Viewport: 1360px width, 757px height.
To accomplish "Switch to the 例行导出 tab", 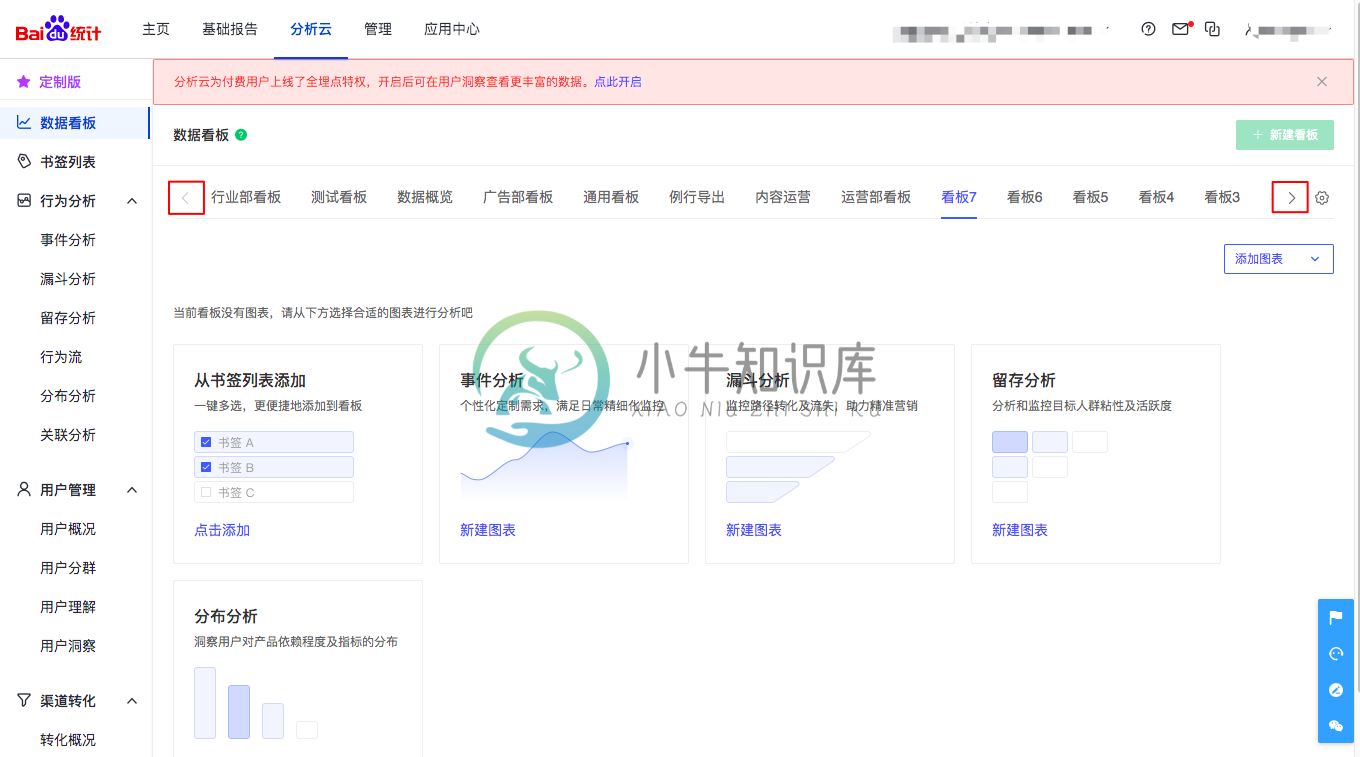I will click(697, 197).
